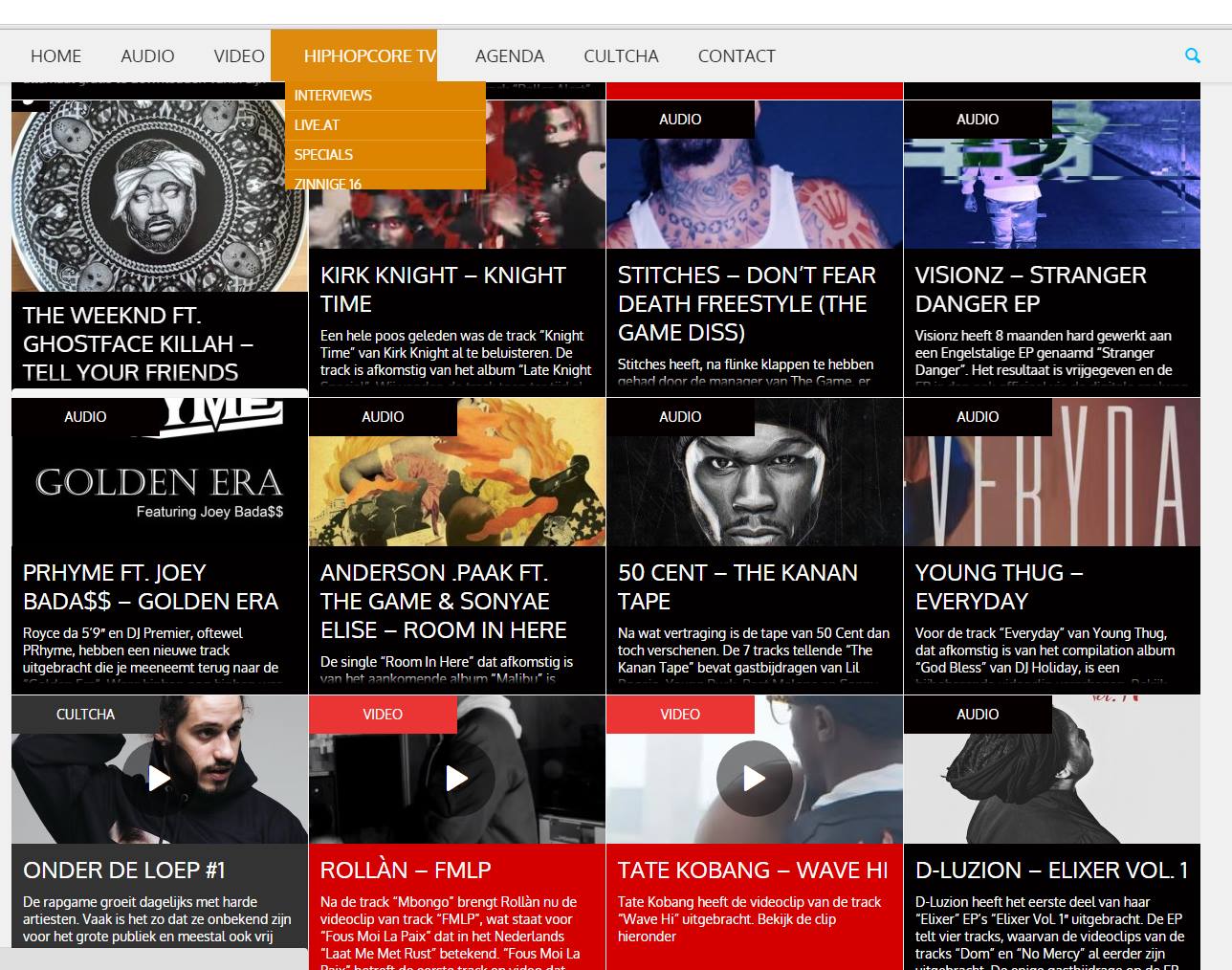
Task: Open the VIDEO section in navigation bar
Action: pos(239,55)
